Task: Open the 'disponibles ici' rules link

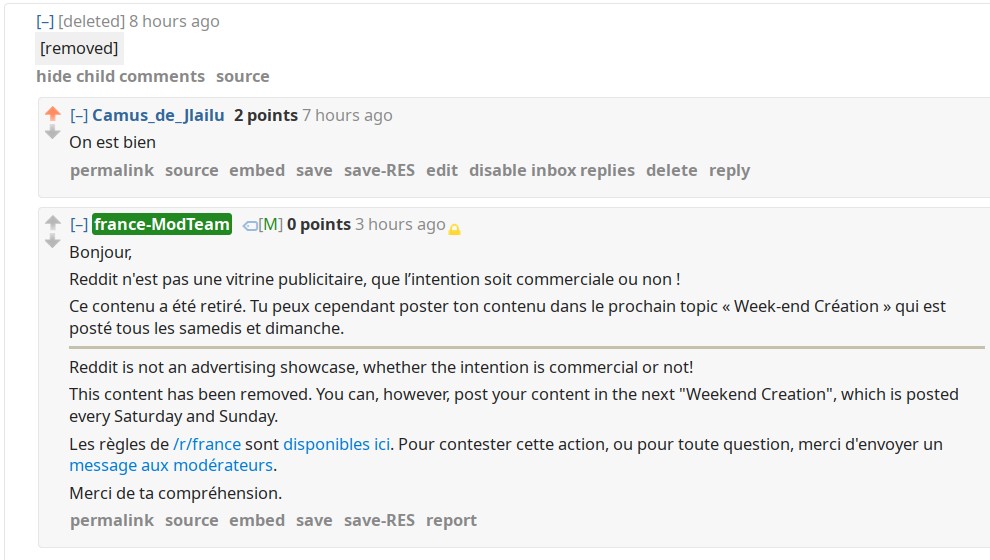Action: coord(337,444)
